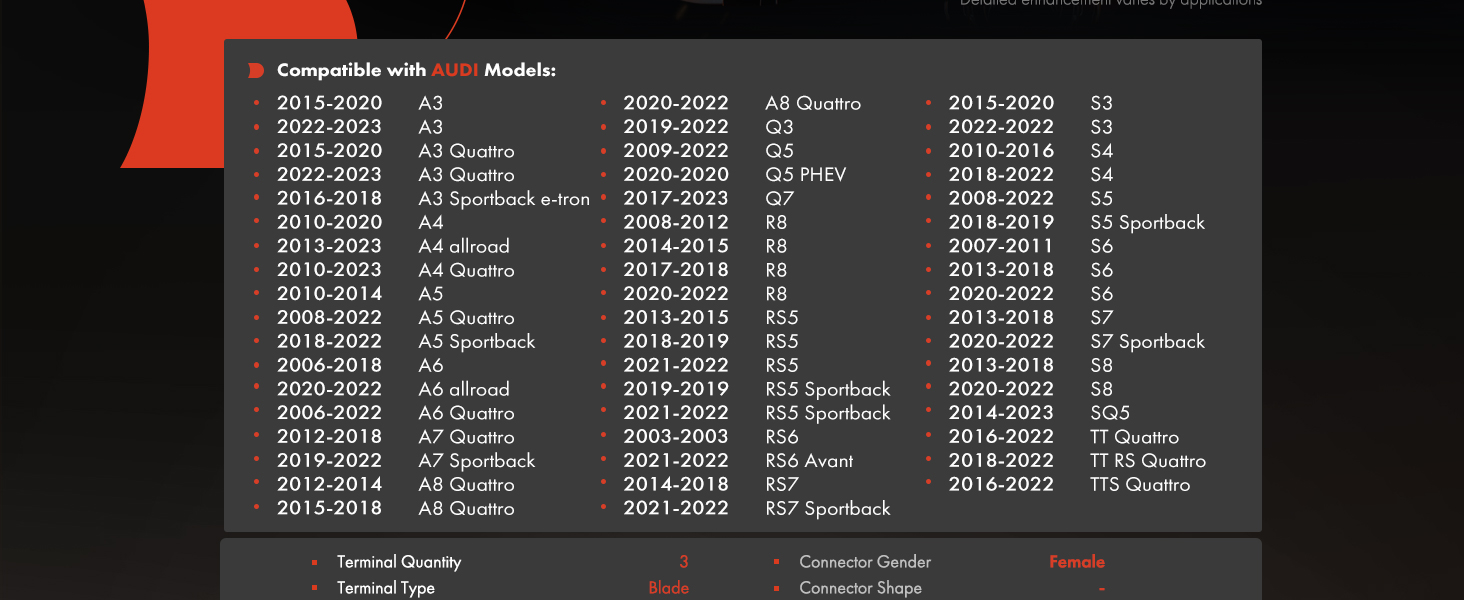Select the '2017-2018' year range for R8
The width and height of the screenshot is (1464, 600).
click(676, 270)
